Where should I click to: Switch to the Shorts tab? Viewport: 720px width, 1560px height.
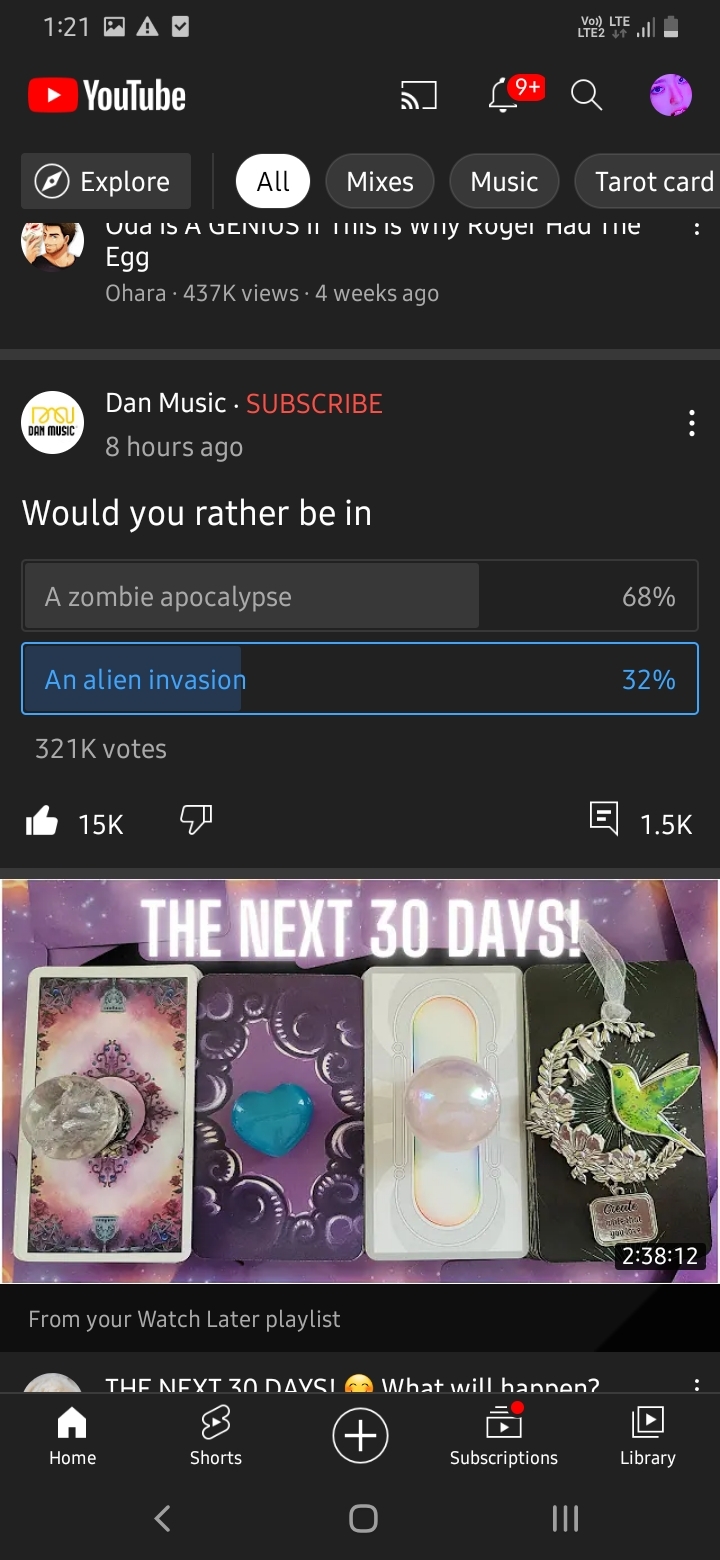coord(216,1436)
